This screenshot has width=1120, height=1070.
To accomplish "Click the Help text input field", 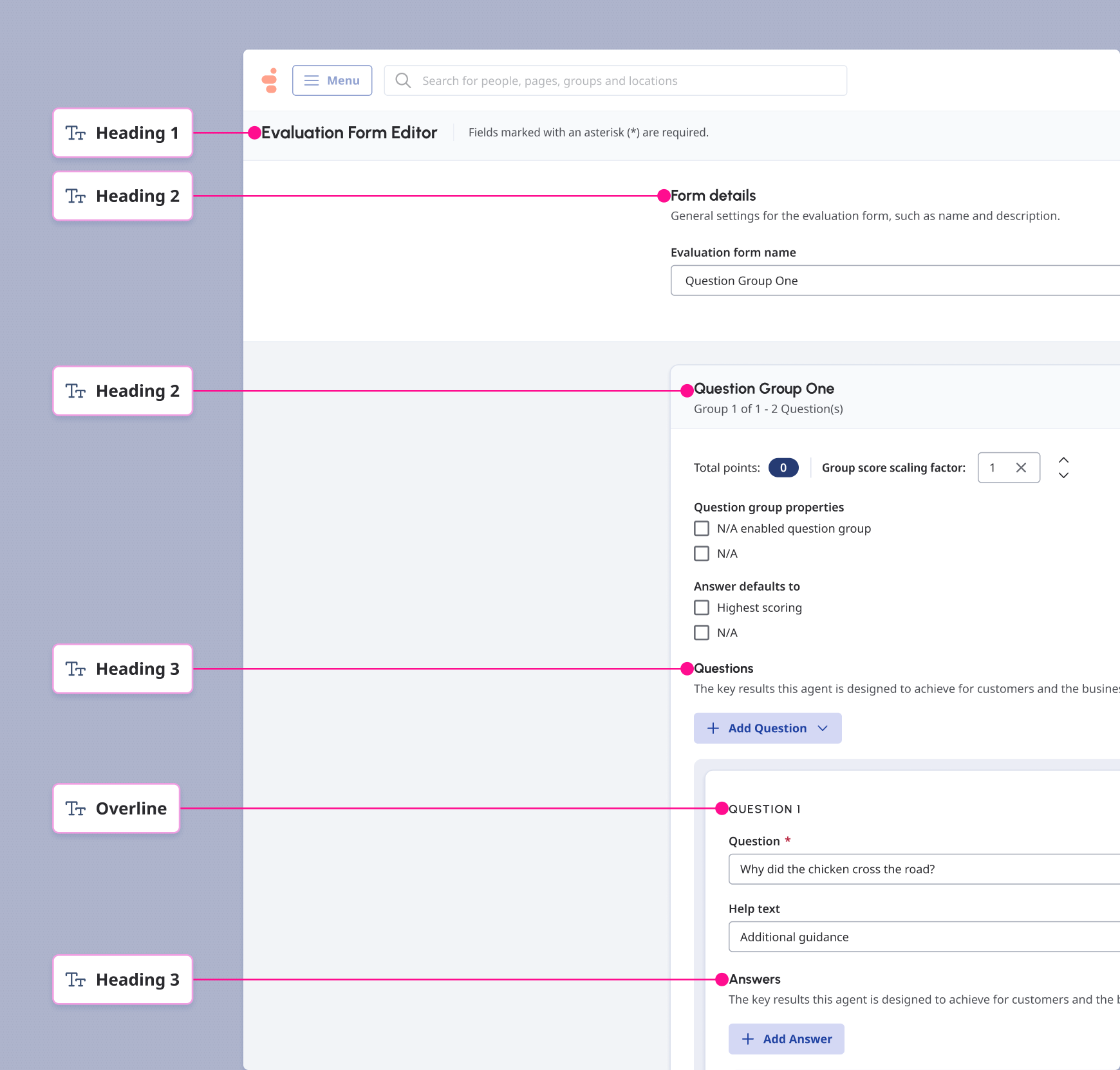I will point(924,937).
